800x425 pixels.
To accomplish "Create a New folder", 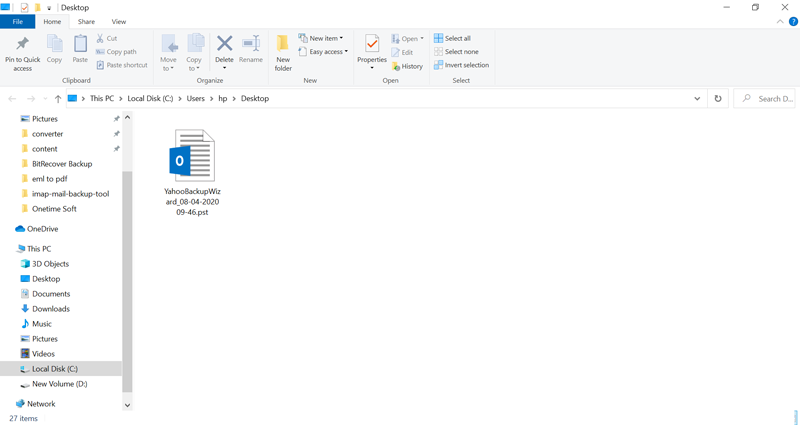I will (283, 53).
